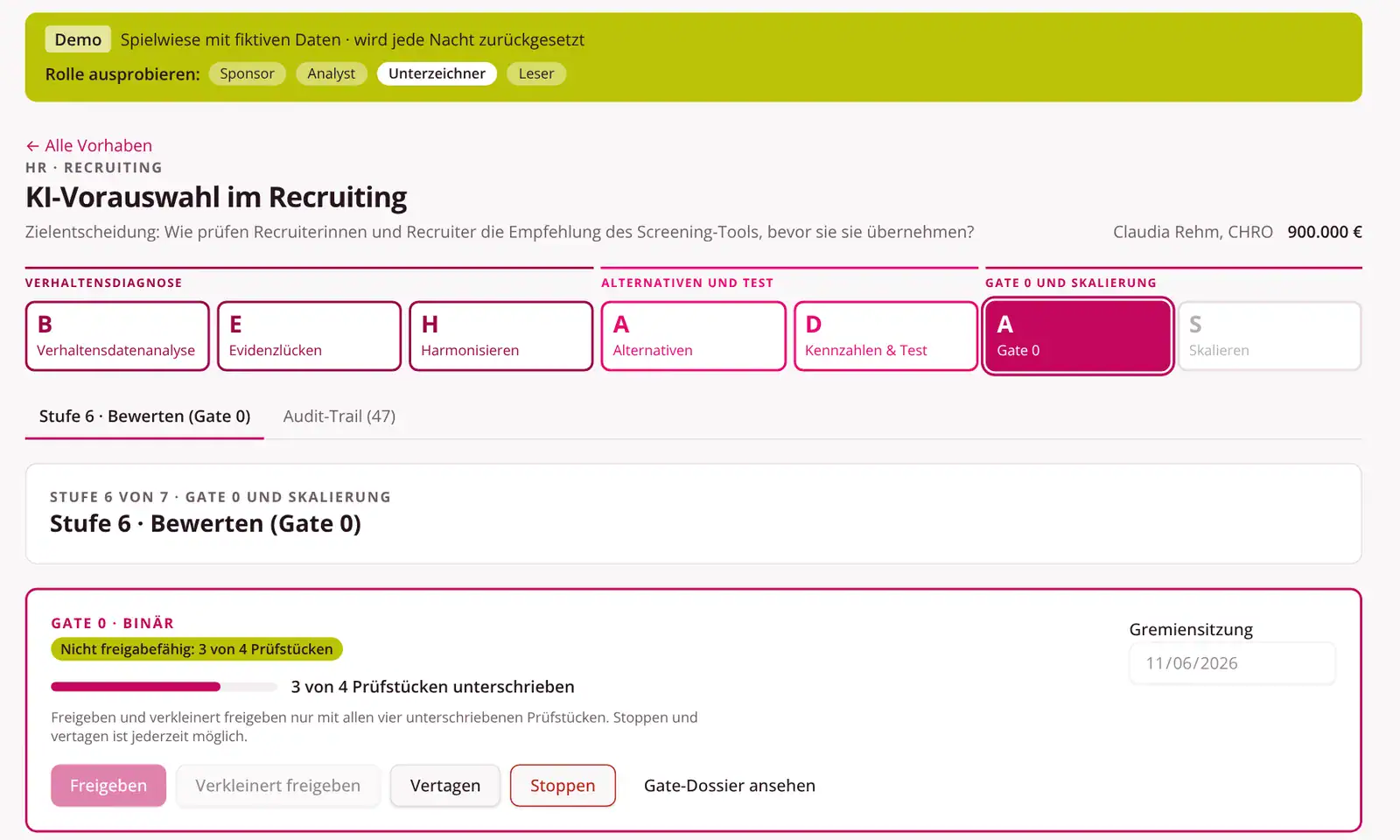Select stage H Harmonisieren
Viewport: 1400px width, 840px height.
point(501,336)
